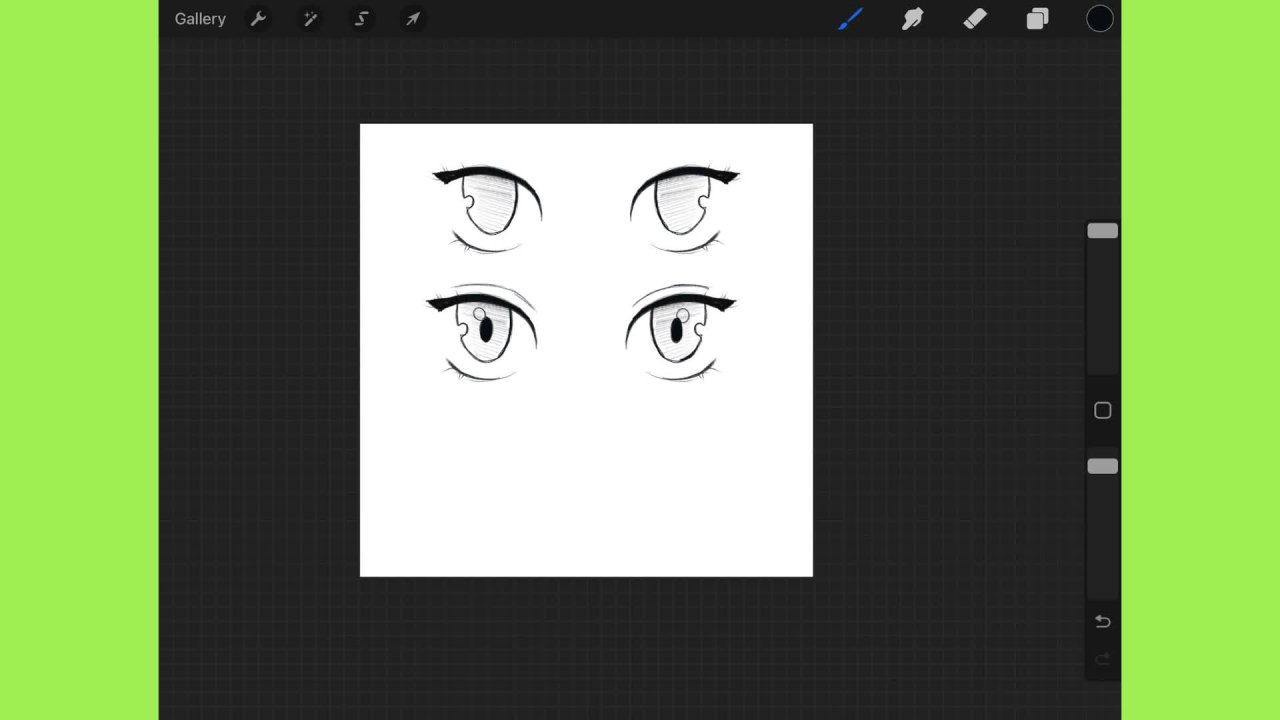Click the brush opacity slider handle

coord(1102,466)
